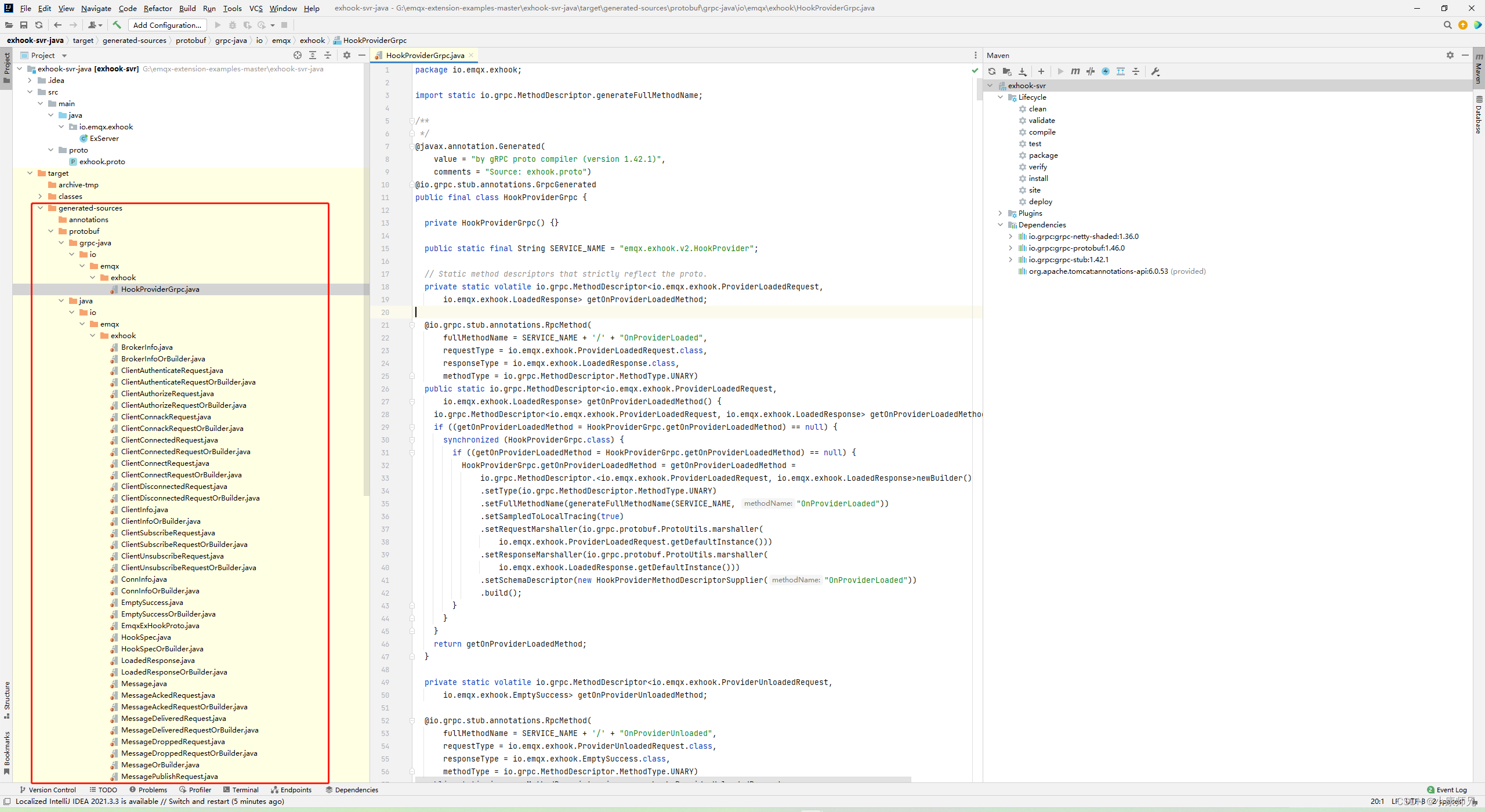This screenshot has width=1485, height=812.
Task: Expand the Plugins node under exhook-svr
Action: [1001, 213]
